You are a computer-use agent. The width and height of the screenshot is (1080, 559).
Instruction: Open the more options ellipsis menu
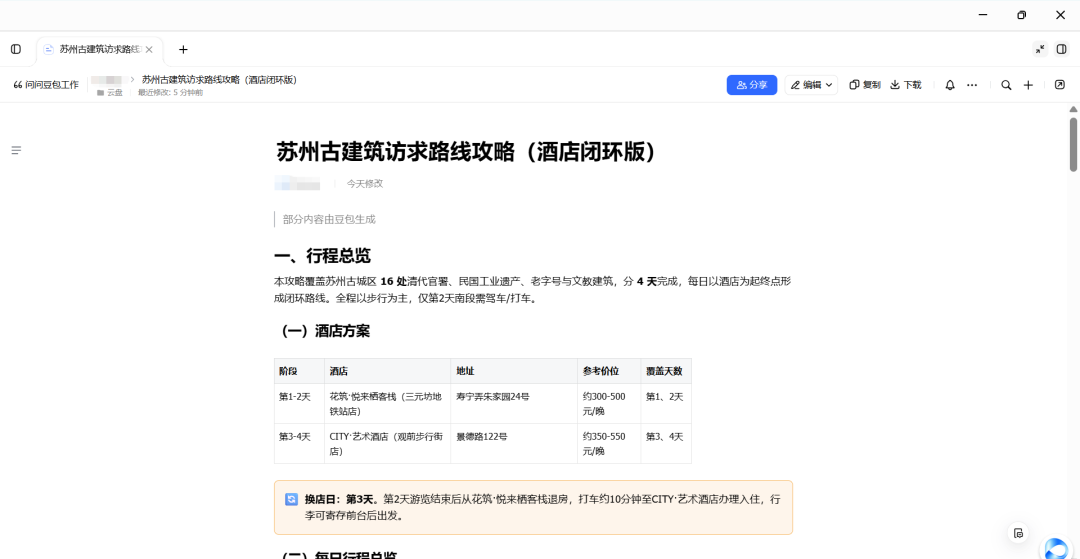[x=972, y=85]
